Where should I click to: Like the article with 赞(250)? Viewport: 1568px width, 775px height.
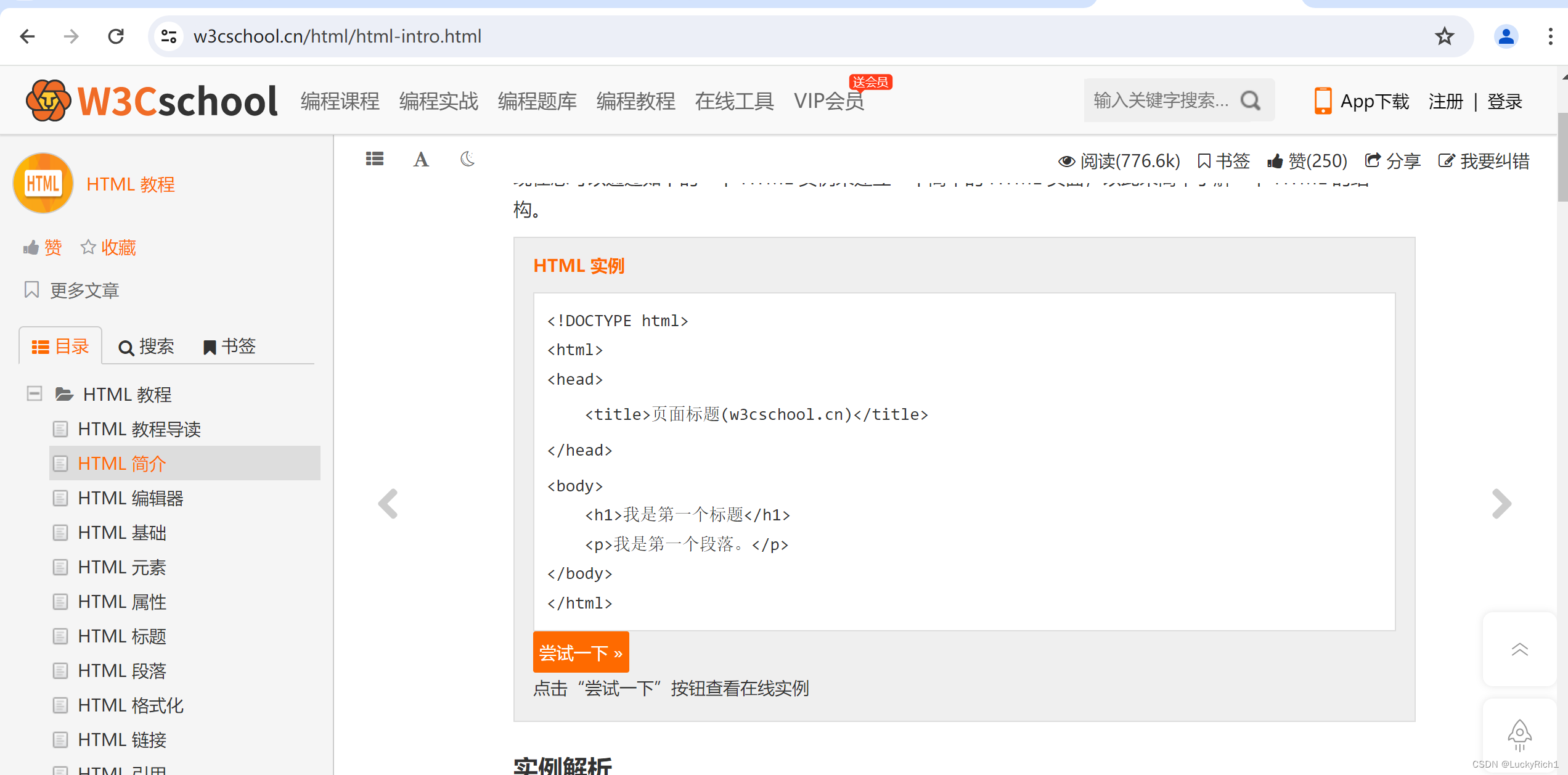click(1307, 161)
